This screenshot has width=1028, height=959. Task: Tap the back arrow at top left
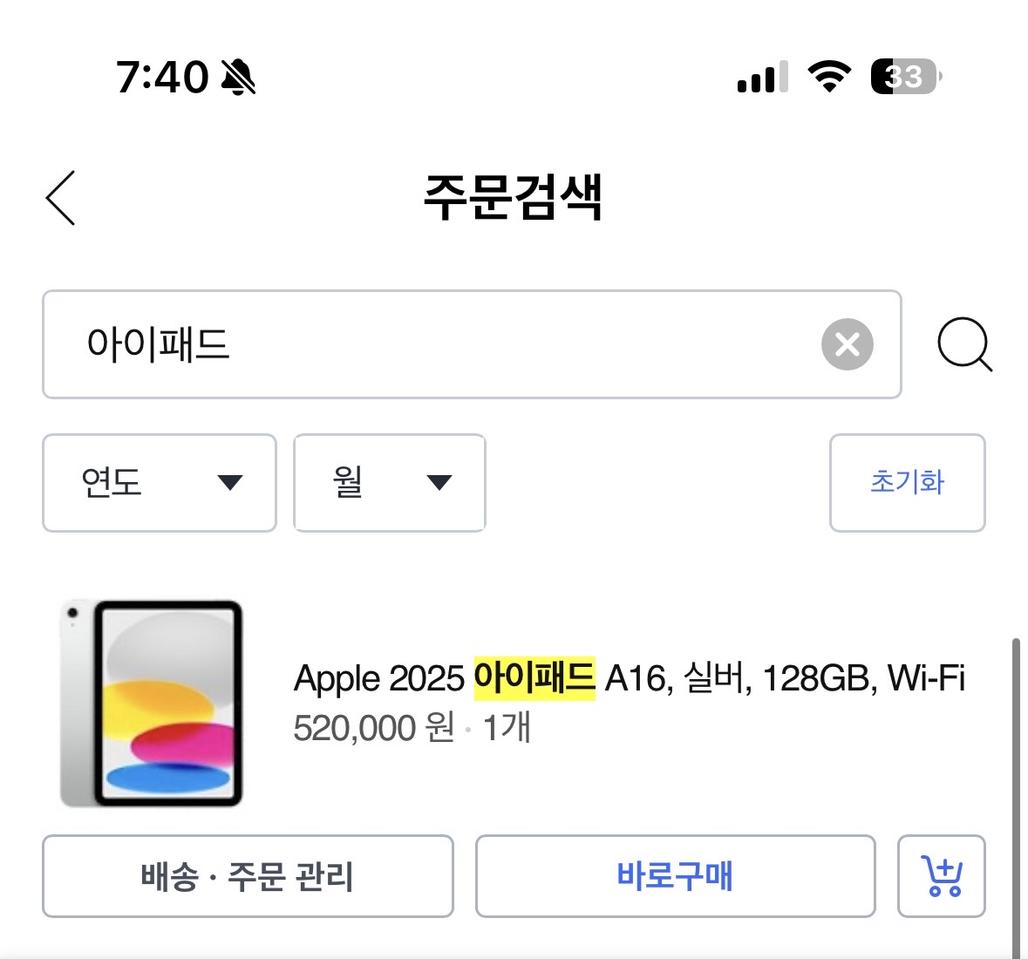[x=60, y=197]
